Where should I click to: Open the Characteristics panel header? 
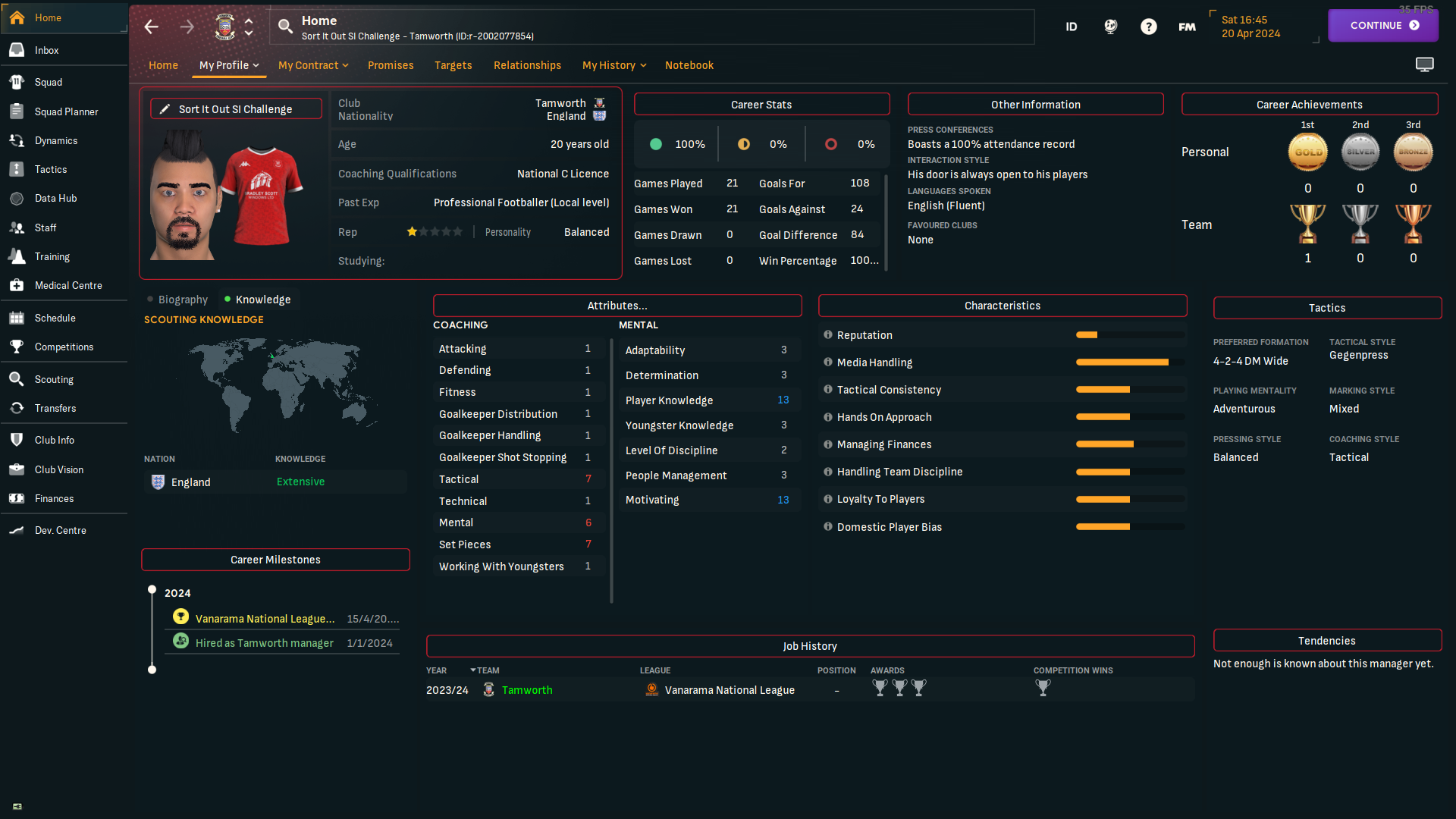coord(1003,306)
